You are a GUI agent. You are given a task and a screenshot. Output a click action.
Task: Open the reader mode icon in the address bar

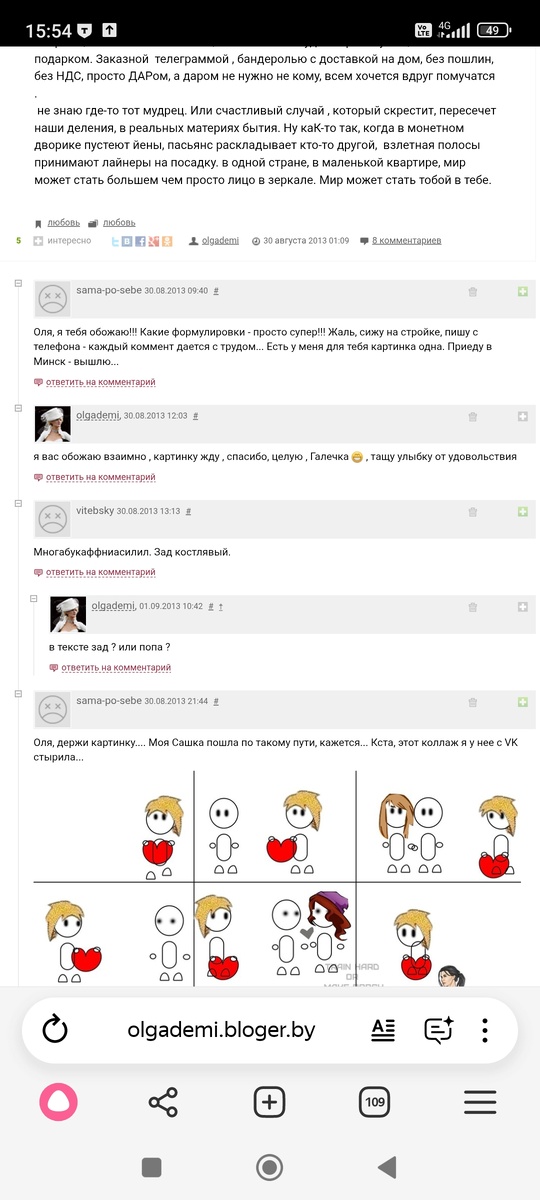click(x=384, y=1031)
